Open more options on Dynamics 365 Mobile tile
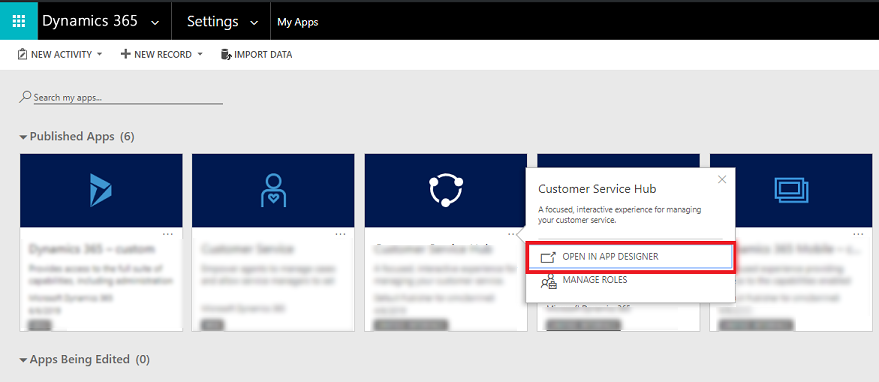The width and height of the screenshot is (879, 382). point(858,234)
